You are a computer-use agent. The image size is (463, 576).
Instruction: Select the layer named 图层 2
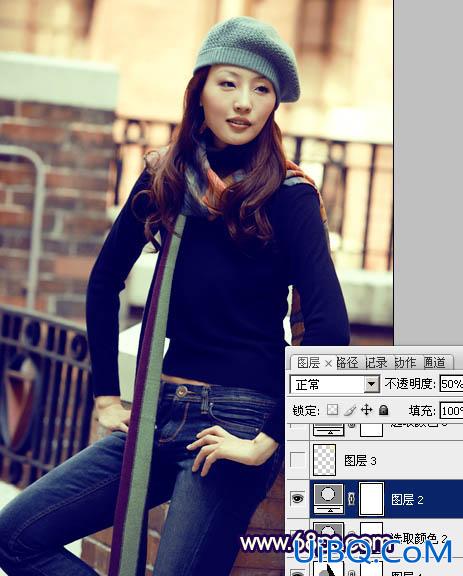(407, 500)
